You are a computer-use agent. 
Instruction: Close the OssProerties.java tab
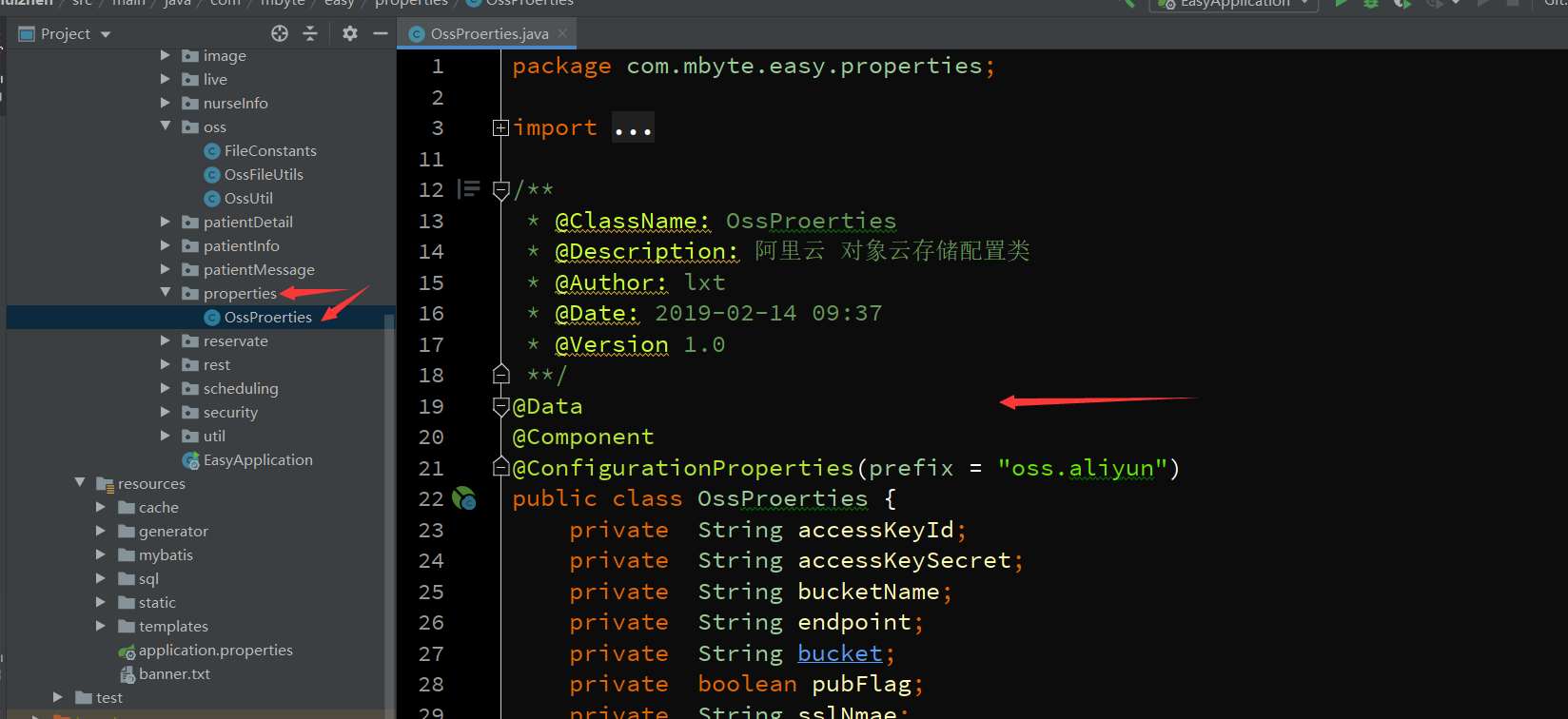point(562,32)
